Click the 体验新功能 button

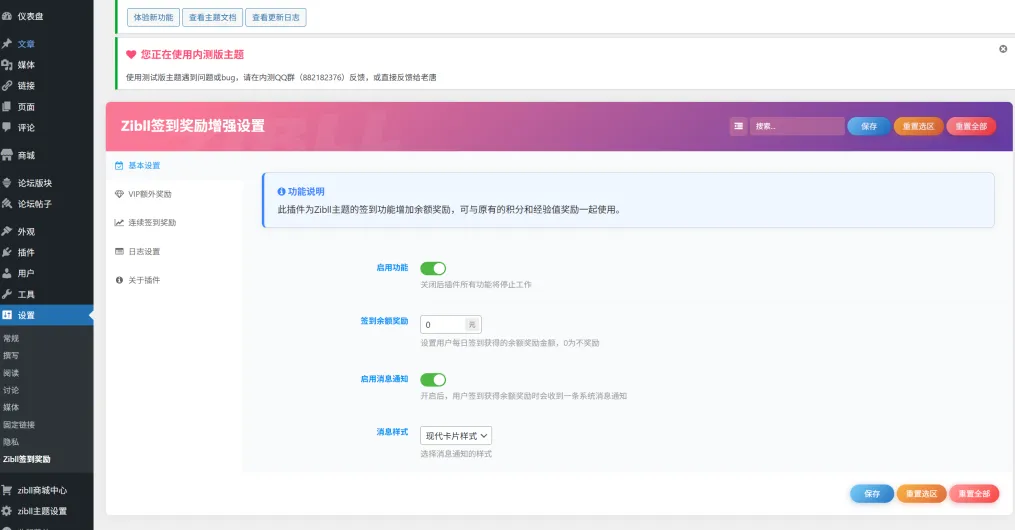coord(153,17)
